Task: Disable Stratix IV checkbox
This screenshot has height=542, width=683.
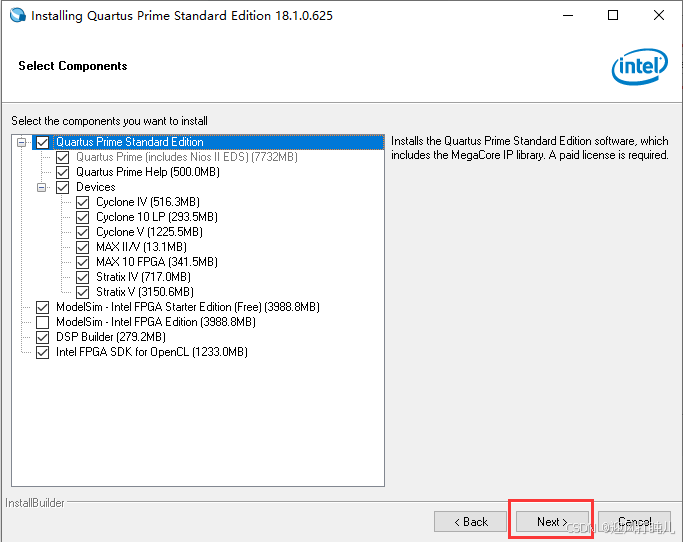Action: coord(82,277)
